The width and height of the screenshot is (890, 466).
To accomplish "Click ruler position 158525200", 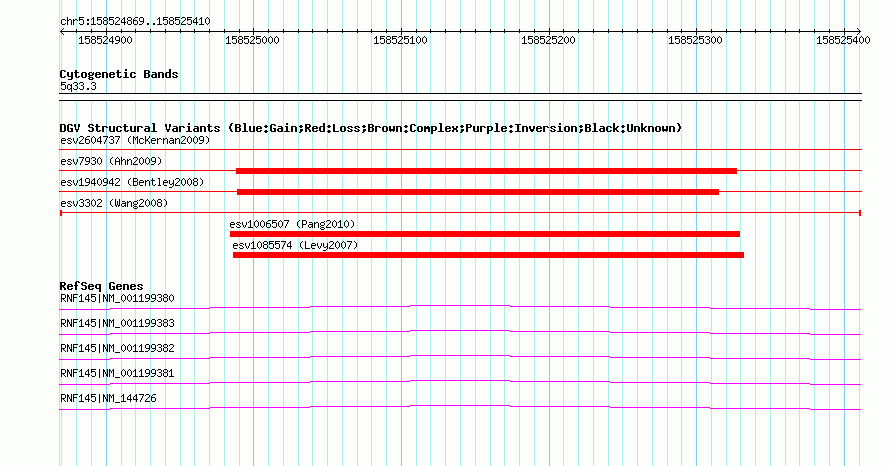I will pos(548,40).
